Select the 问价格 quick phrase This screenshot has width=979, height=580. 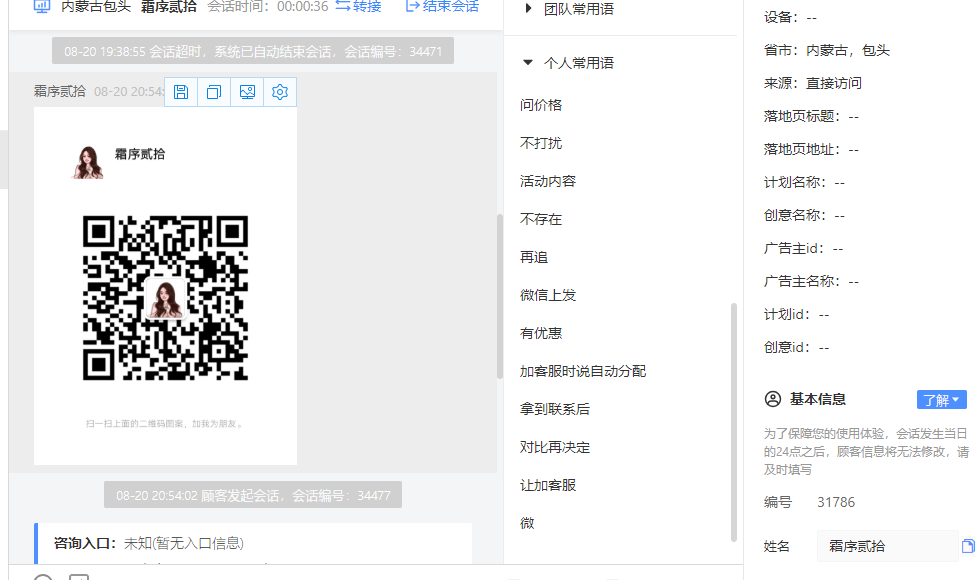point(541,105)
